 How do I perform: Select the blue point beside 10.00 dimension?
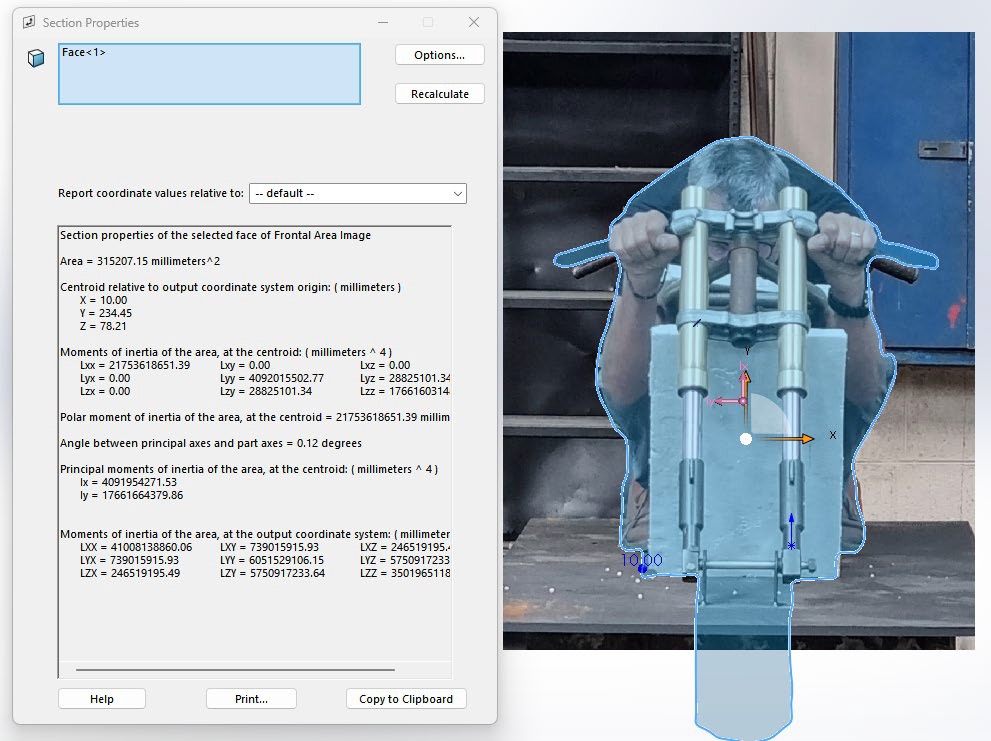click(x=642, y=570)
